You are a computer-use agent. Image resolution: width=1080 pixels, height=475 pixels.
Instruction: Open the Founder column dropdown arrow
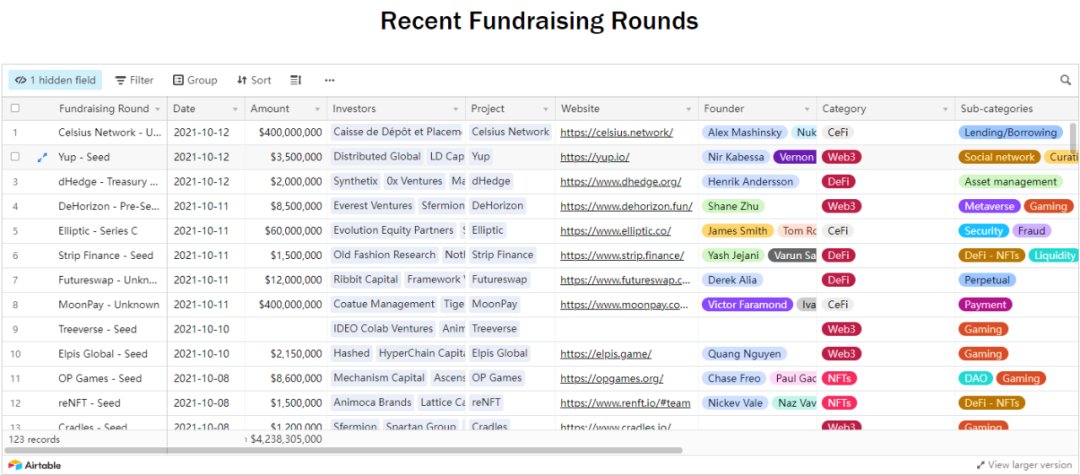(807, 109)
